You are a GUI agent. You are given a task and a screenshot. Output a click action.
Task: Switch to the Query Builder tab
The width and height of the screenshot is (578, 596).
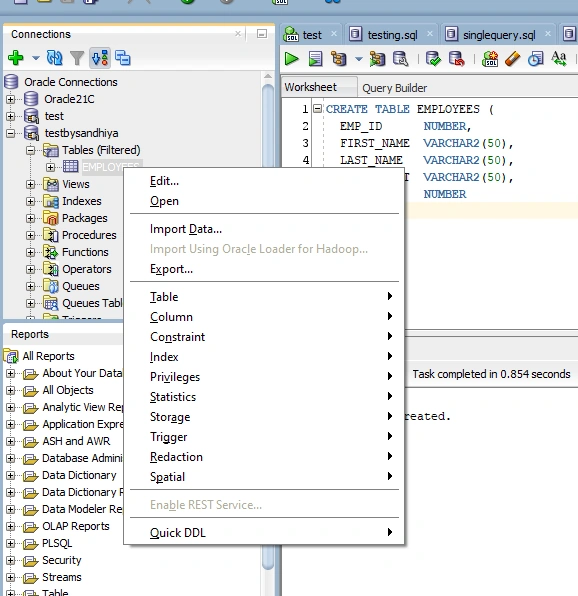394,88
